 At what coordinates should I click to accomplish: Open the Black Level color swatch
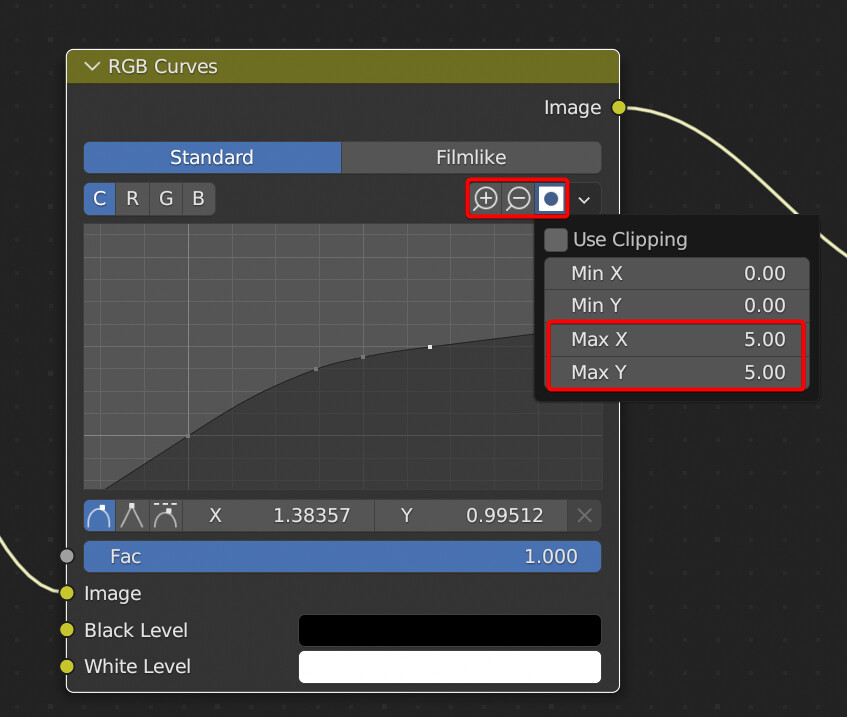(x=450, y=630)
